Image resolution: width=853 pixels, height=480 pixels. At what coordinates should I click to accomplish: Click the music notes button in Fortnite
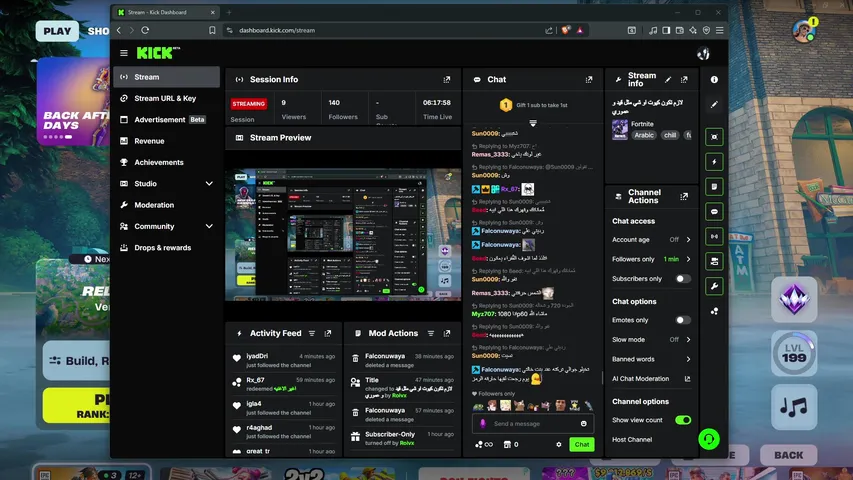(x=794, y=407)
